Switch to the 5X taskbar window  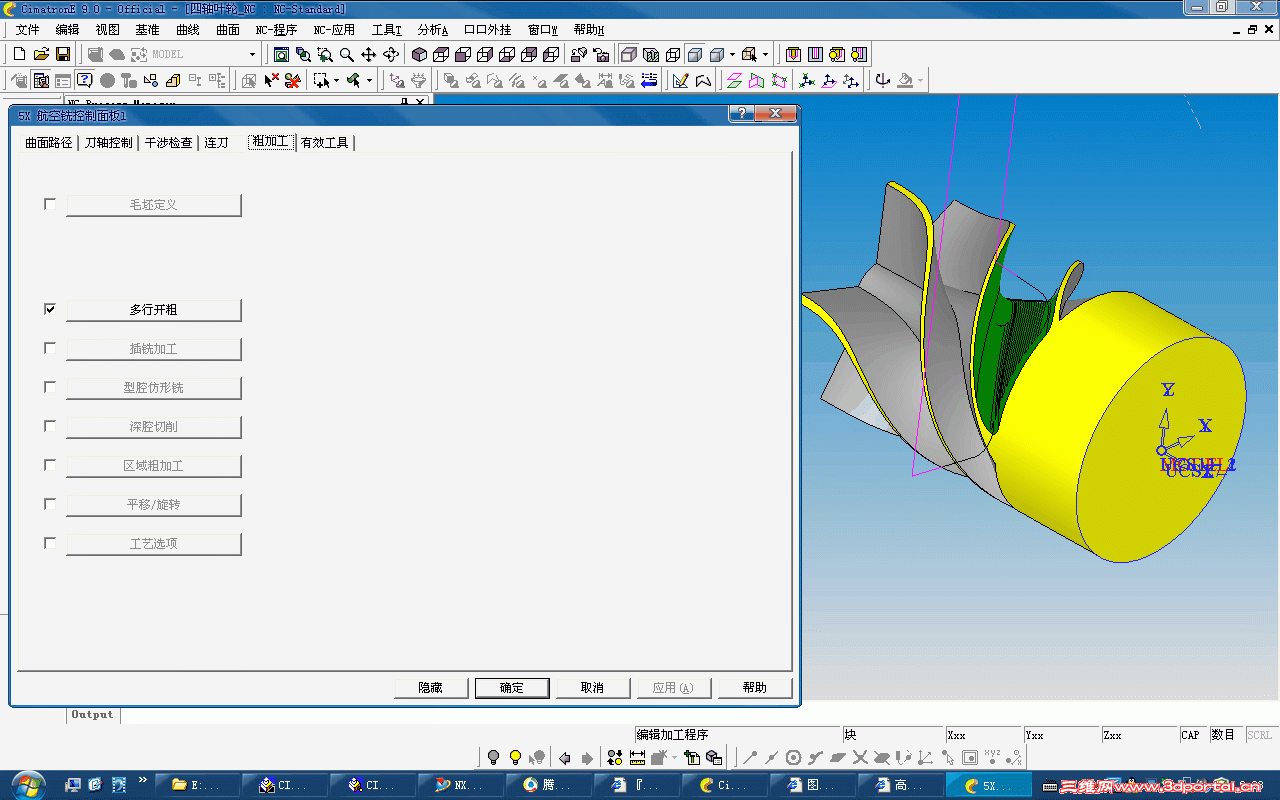click(989, 785)
